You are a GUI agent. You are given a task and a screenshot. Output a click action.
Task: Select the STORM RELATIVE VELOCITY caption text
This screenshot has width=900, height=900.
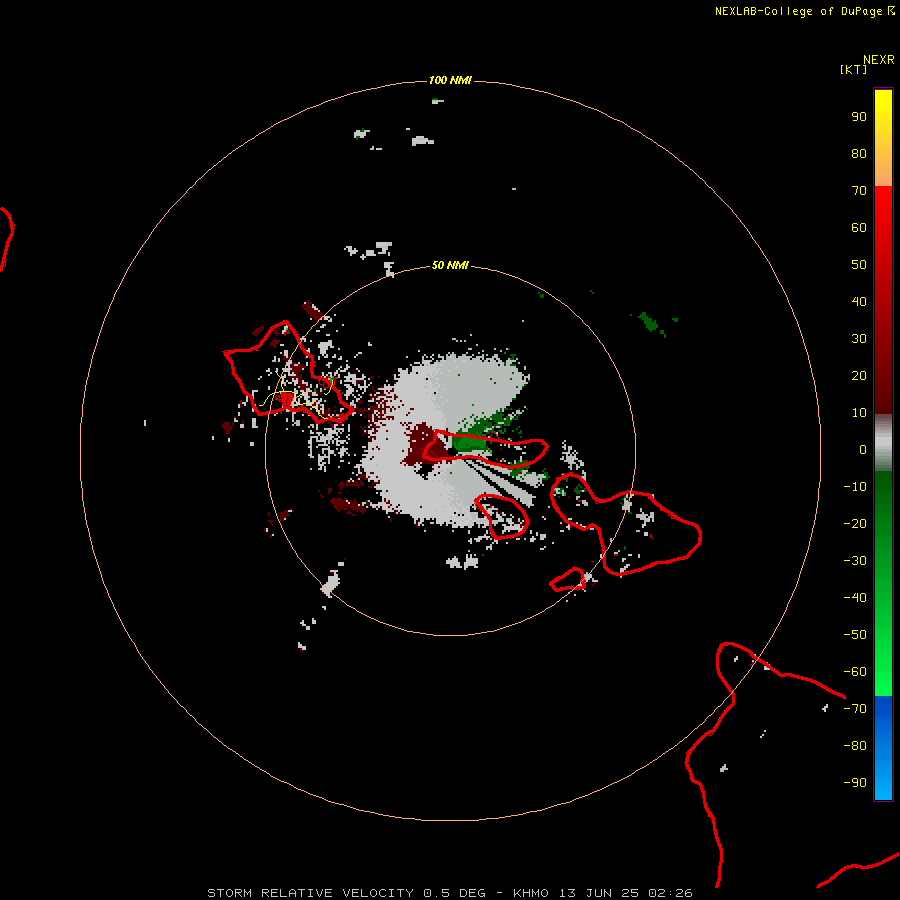coord(310,893)
